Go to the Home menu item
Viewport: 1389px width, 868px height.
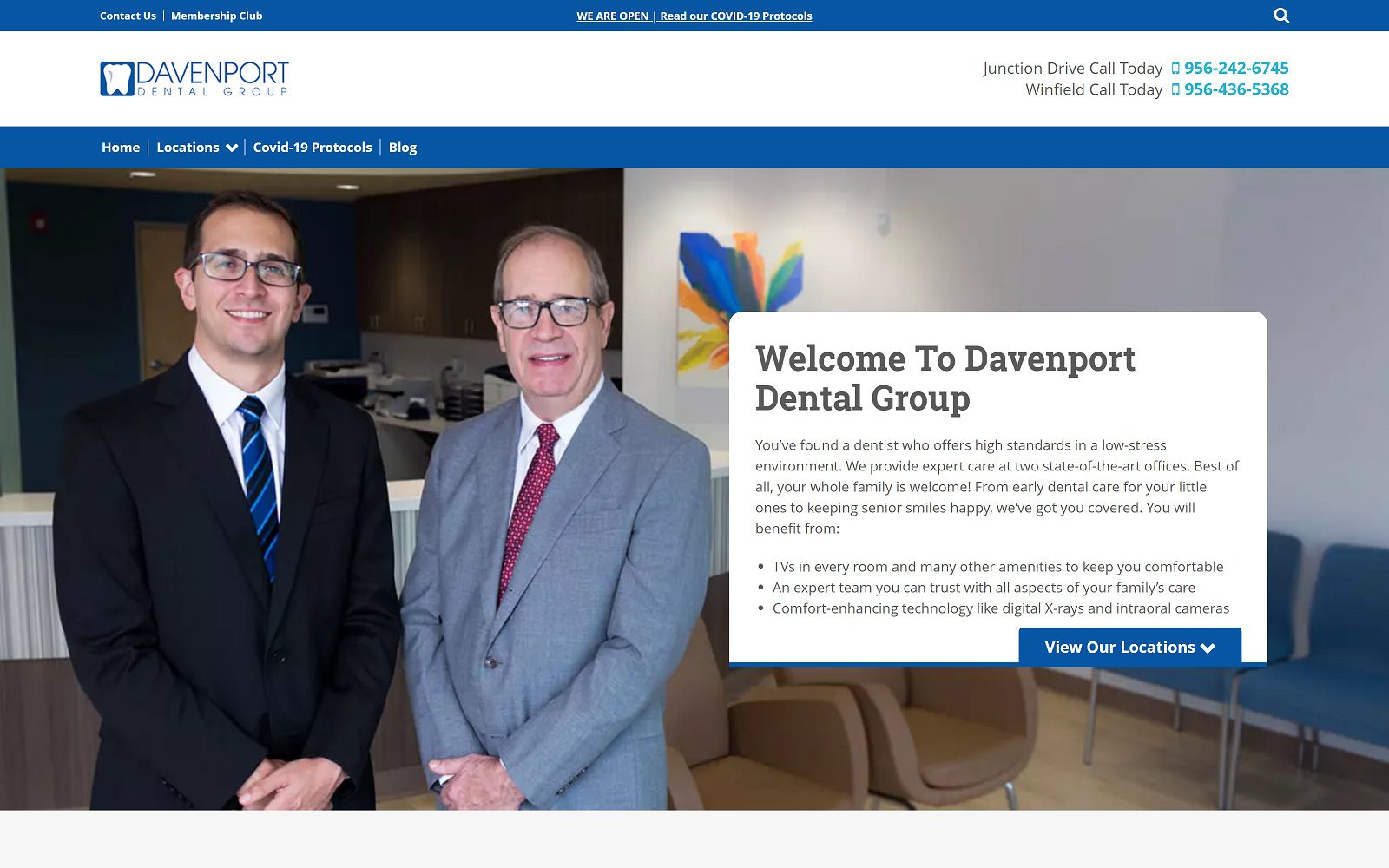(x=121, y=148)
